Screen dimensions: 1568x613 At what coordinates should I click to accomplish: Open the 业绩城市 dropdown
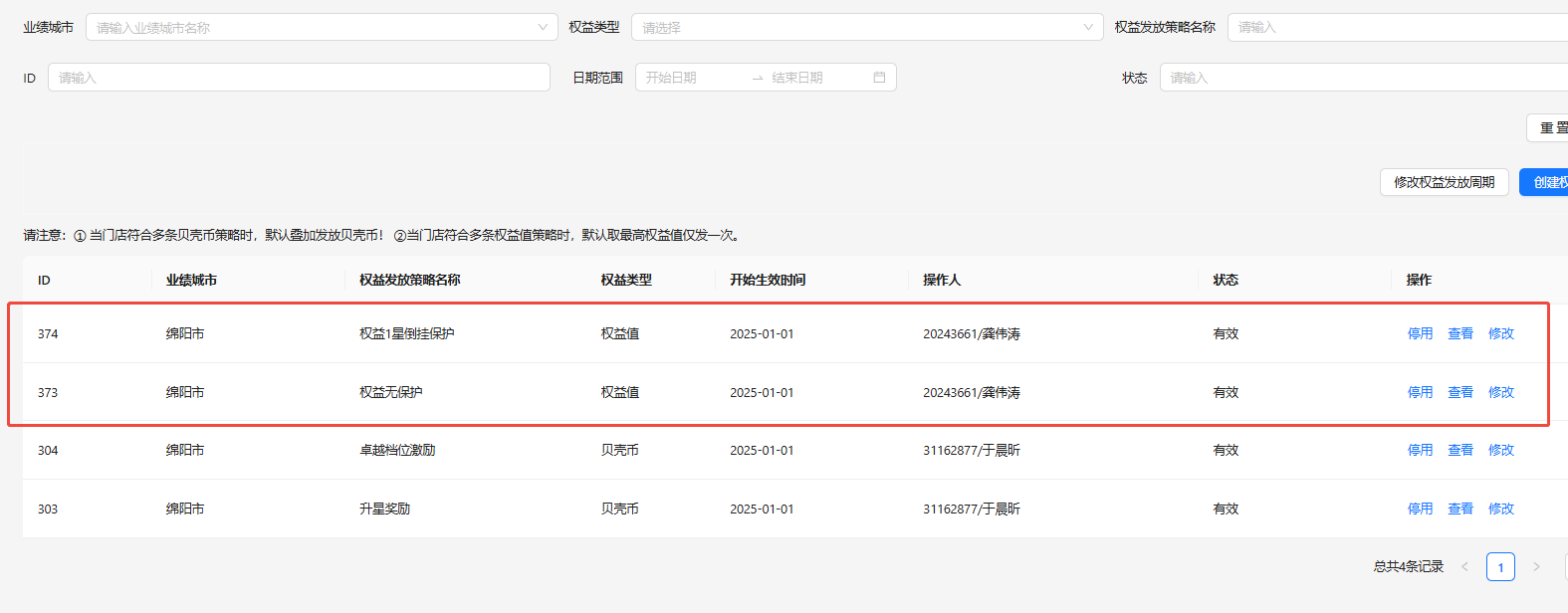[x=321, y=28]
